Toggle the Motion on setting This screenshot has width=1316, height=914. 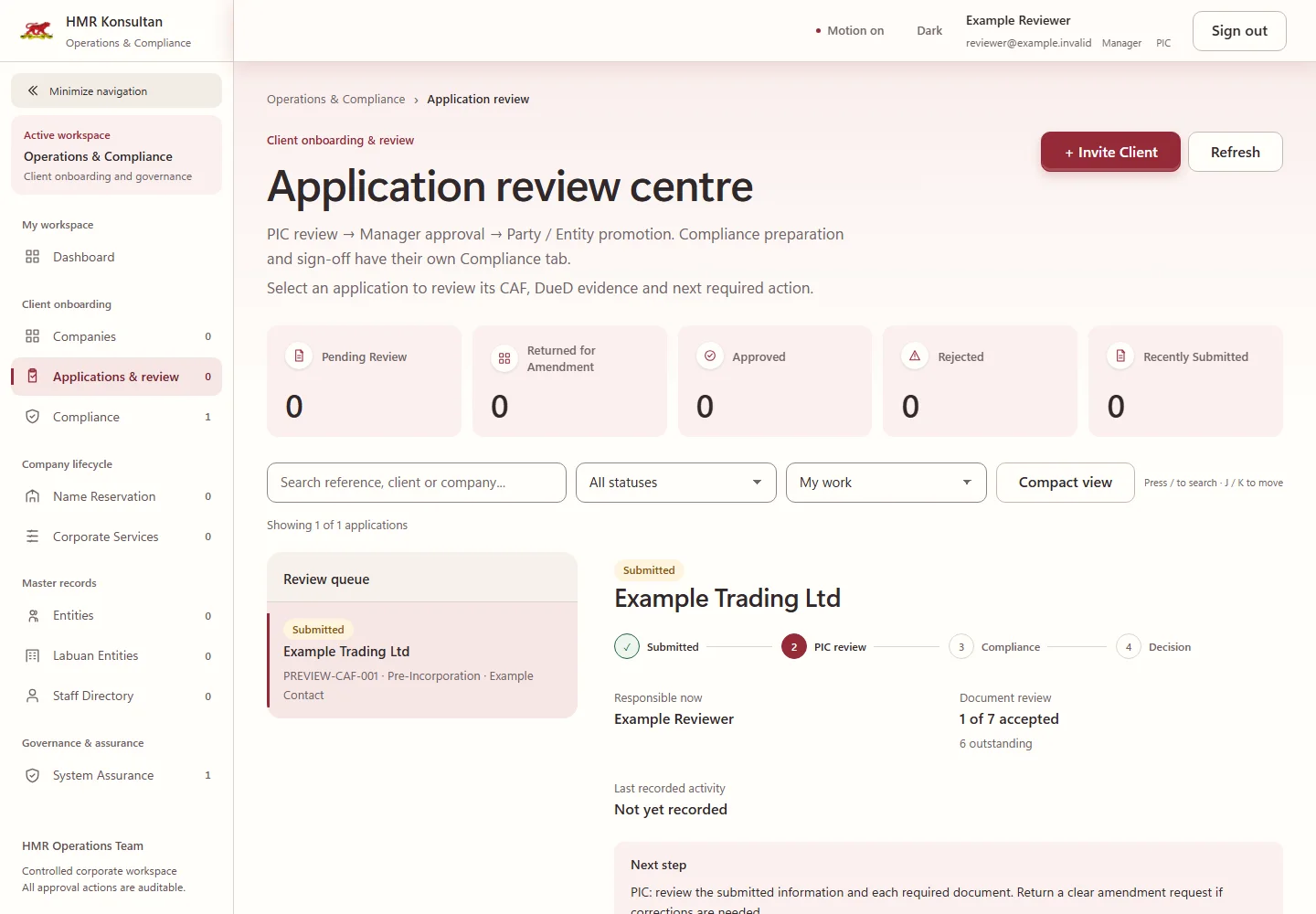(x=850, y=30)
